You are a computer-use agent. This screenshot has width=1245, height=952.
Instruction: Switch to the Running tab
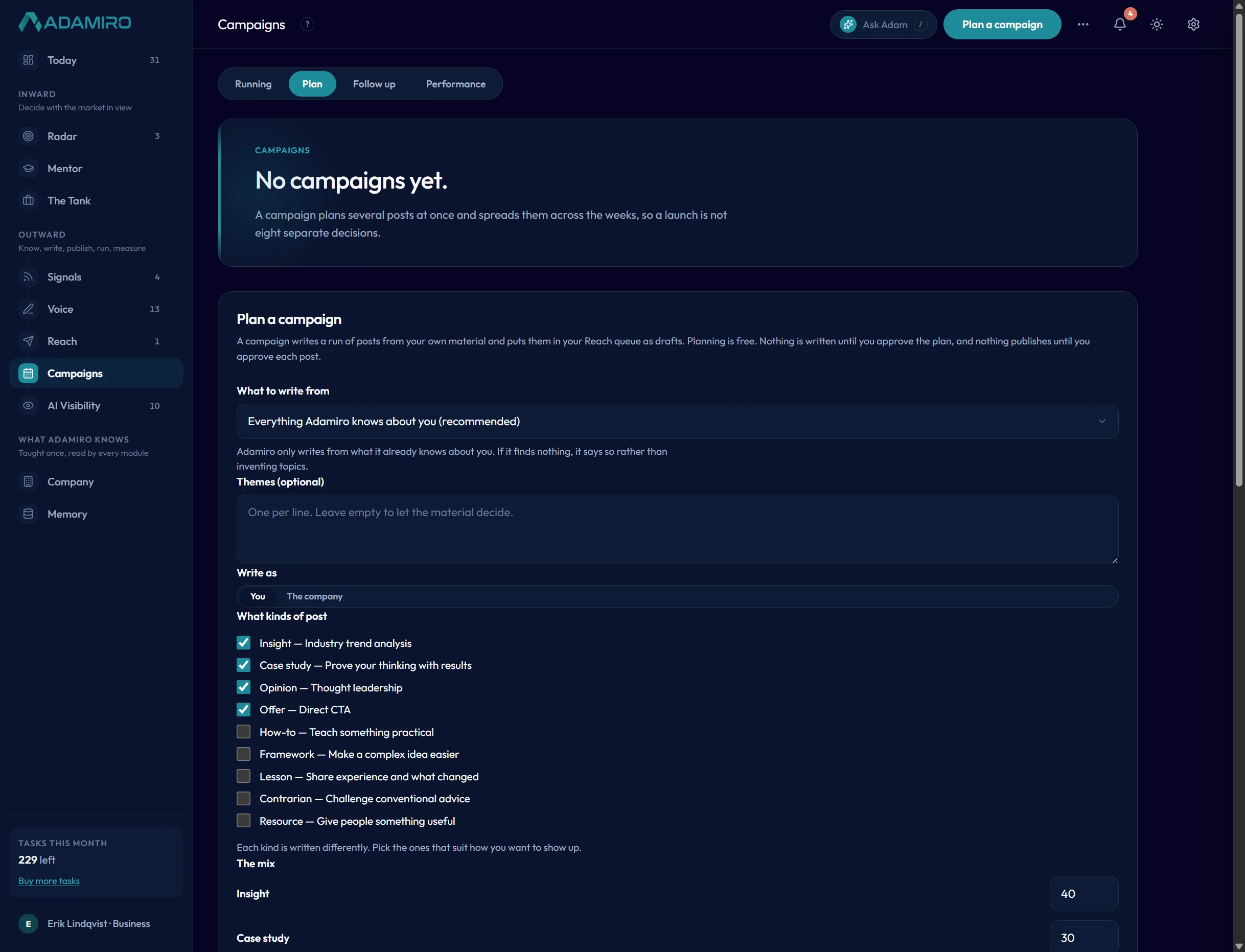[253, 84]
